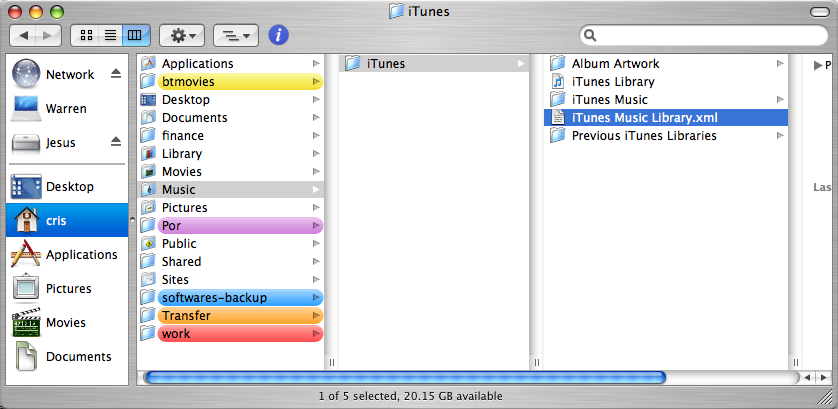
Task: Select iTunes folder in second column
Action: [433, 64]
